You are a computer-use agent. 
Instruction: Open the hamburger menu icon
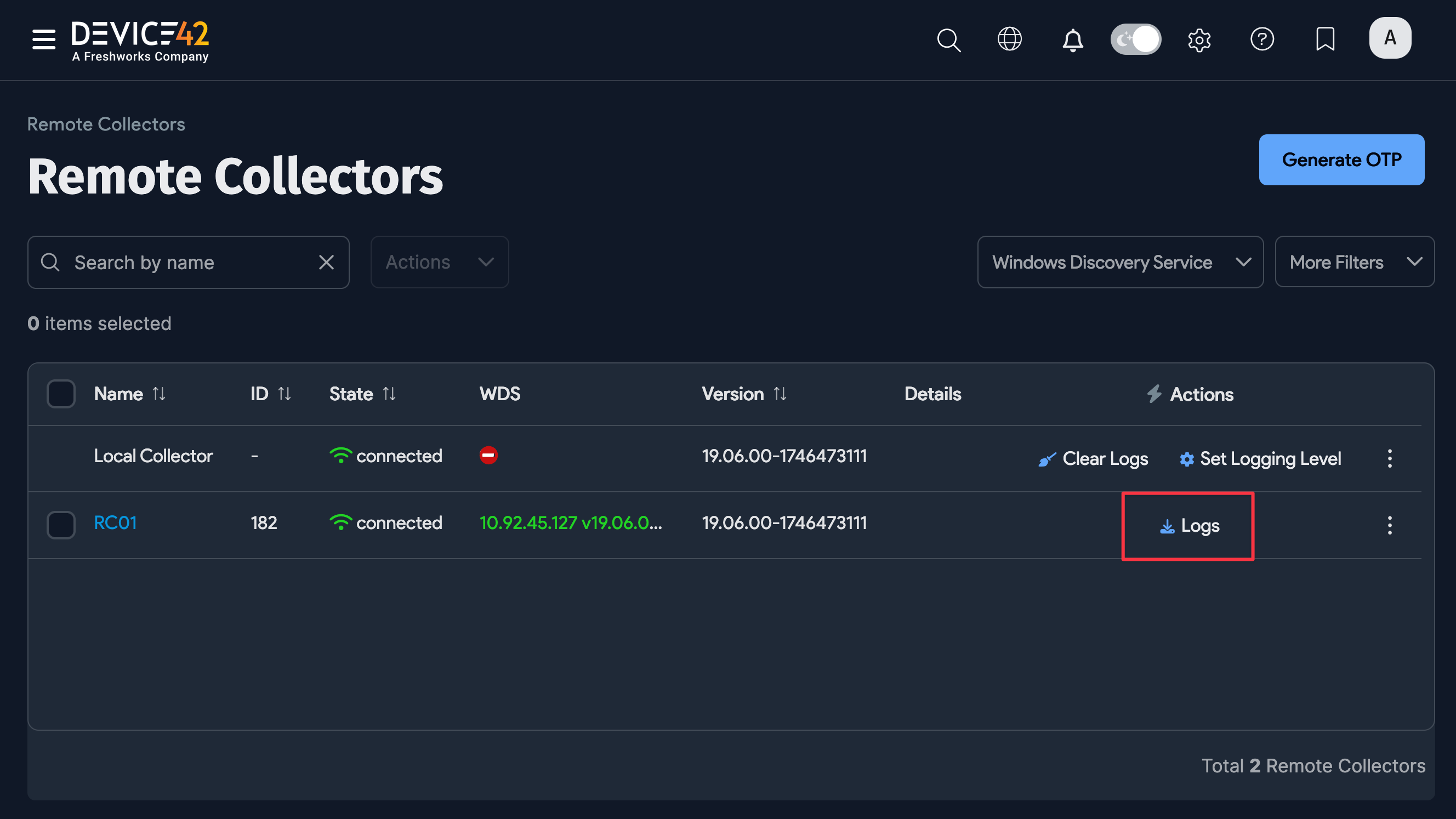pos(43,39)
